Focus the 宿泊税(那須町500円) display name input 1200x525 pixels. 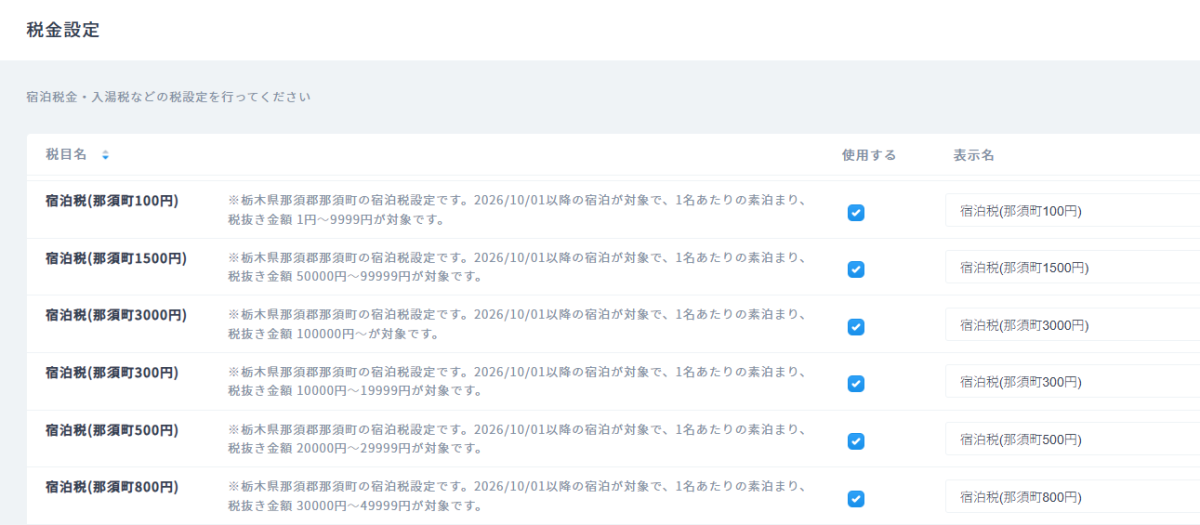coord(1070,440)
